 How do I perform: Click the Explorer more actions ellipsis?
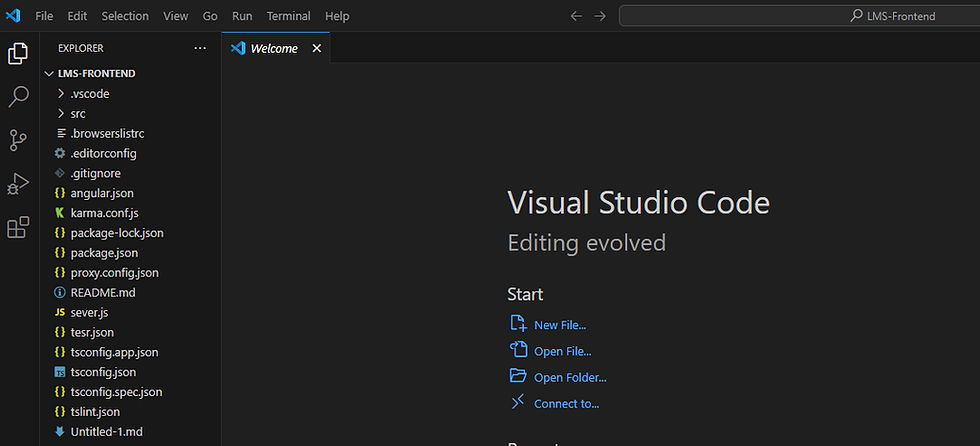[x=200, y=48]
